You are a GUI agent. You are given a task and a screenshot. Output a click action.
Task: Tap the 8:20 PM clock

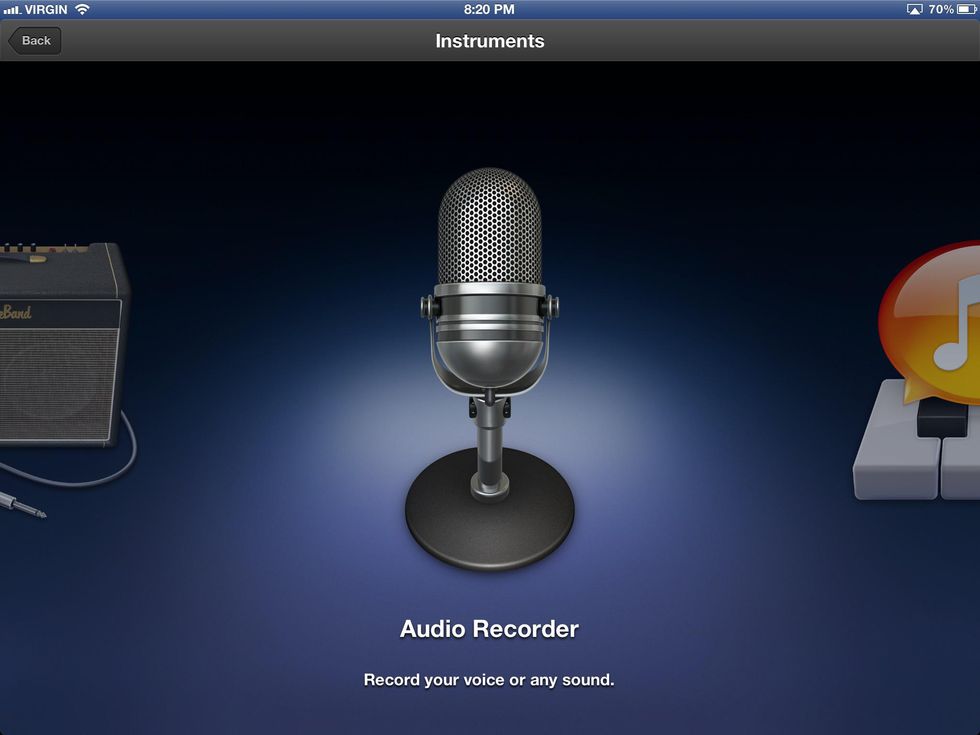[489, 9]
